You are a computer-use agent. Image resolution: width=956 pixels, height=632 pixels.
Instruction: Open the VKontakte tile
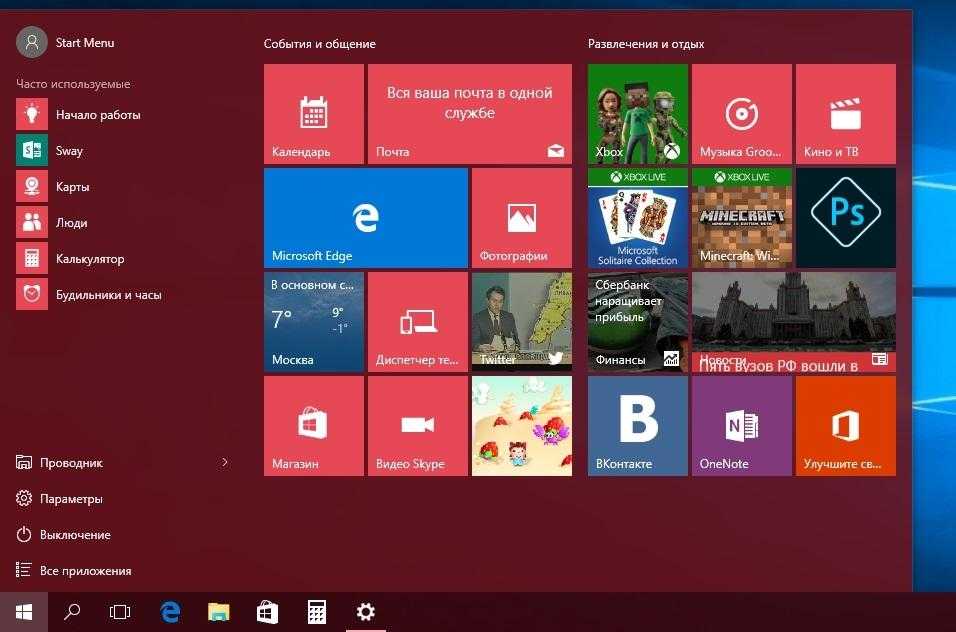(637, 425)
